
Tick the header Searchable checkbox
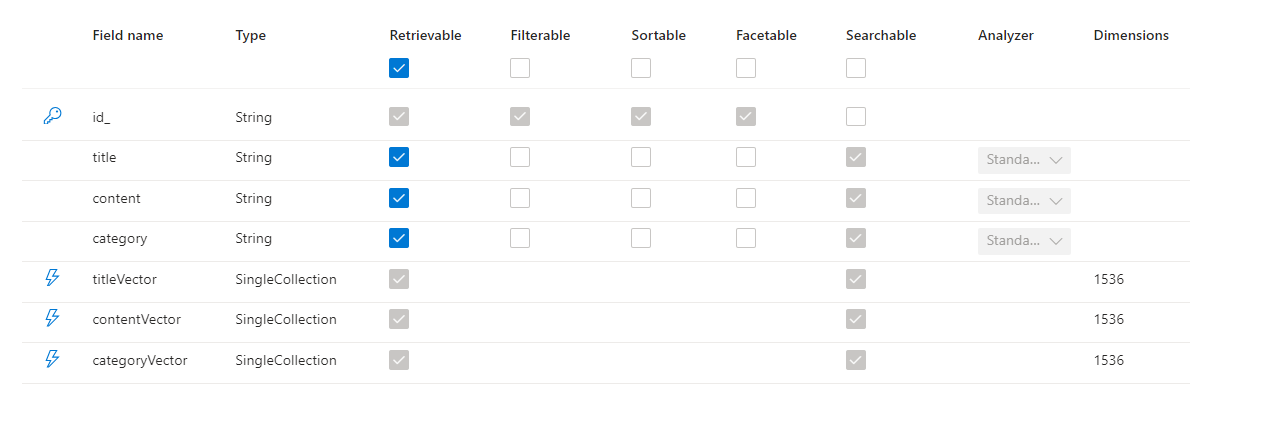tap(856, 68)
